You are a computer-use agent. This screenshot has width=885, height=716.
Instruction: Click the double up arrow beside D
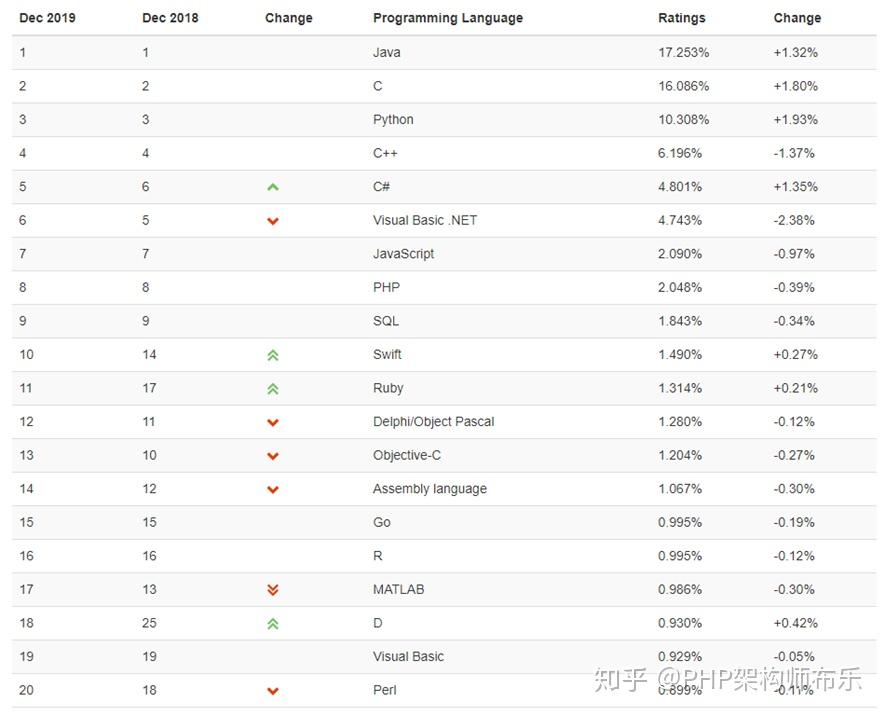tap(272, 624)
